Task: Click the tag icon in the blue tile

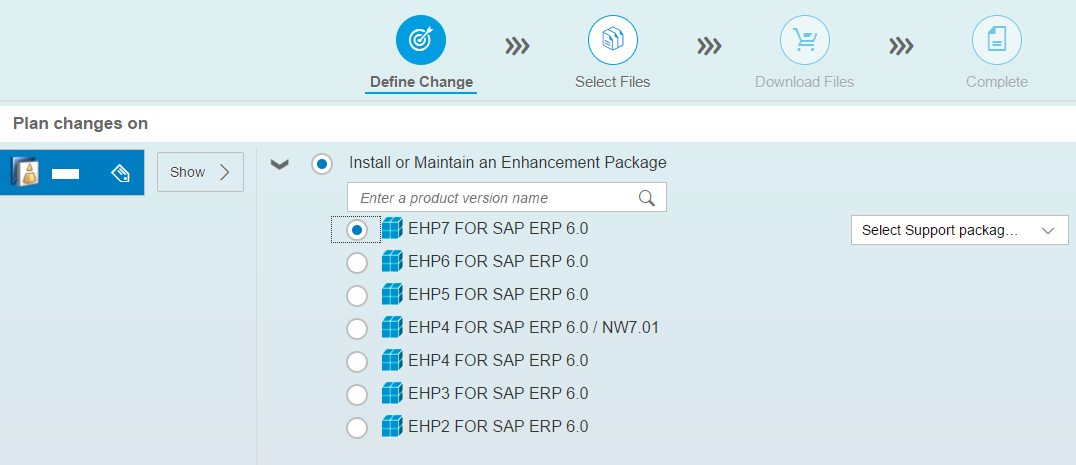Action: (x=120, y=173)
